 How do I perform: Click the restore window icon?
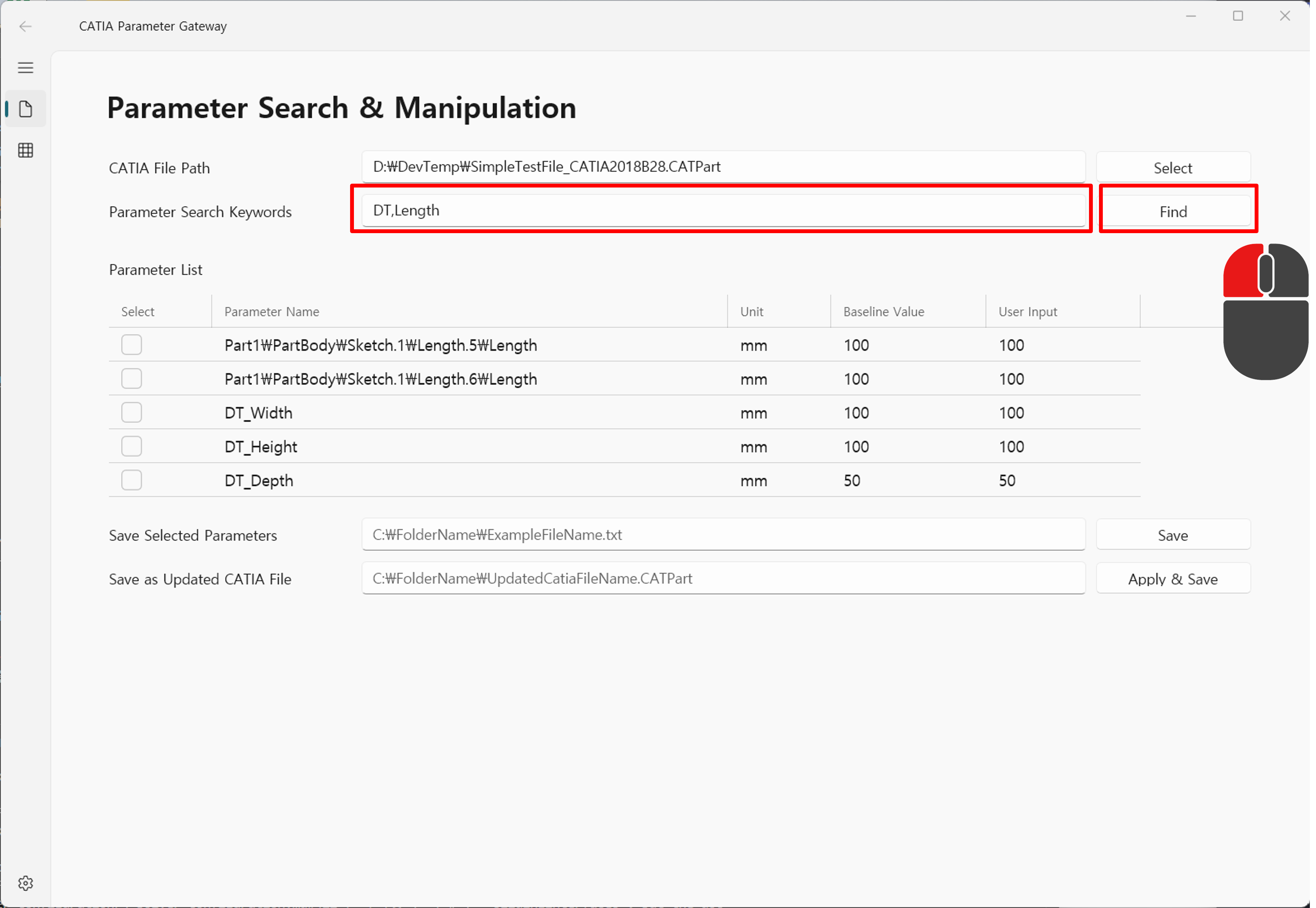pyautogui.click(x=1238, y=15)
